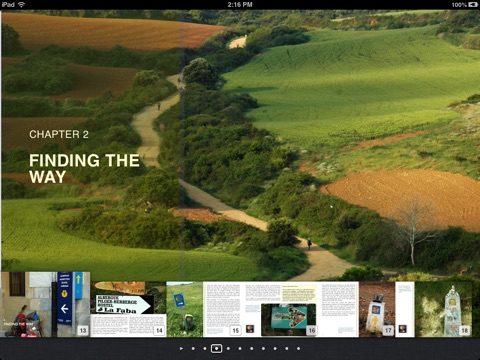
Task: Tap the "FINDING THE WAY" chapter title
Action: click(x=84, y=168)
